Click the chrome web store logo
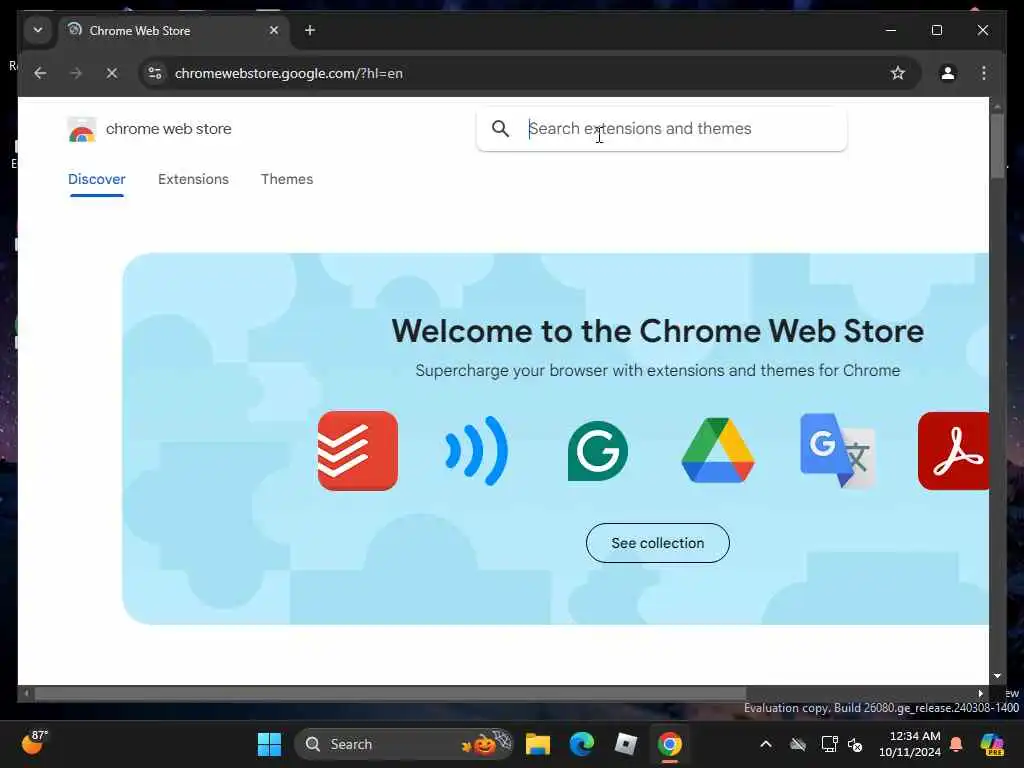Viewport: 1024px width, 768px height. [x=82, y=129]
